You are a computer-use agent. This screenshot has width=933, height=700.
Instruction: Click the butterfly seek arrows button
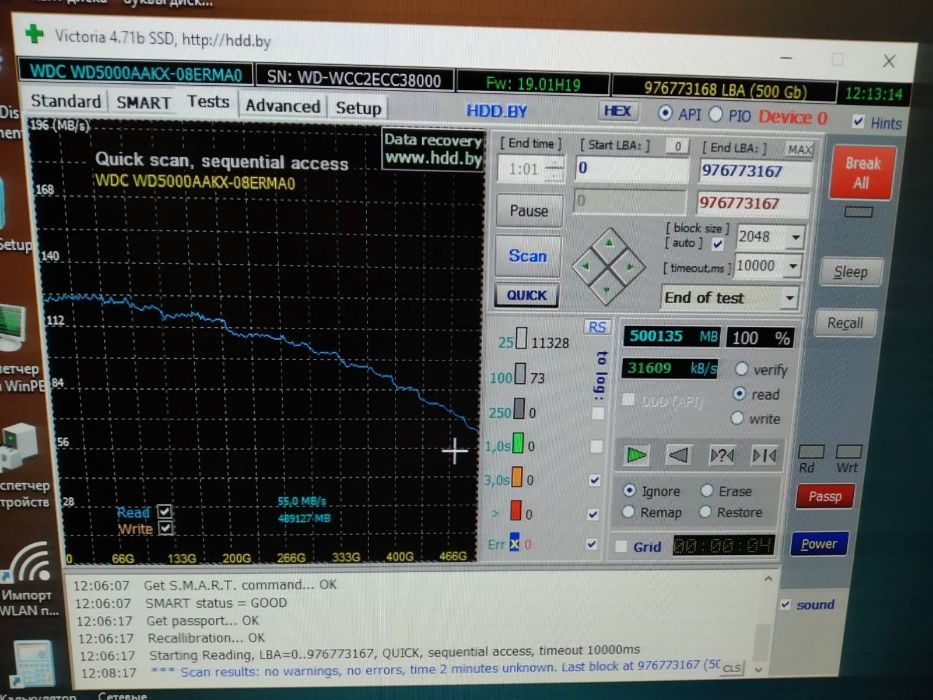[x=765, y=456]
